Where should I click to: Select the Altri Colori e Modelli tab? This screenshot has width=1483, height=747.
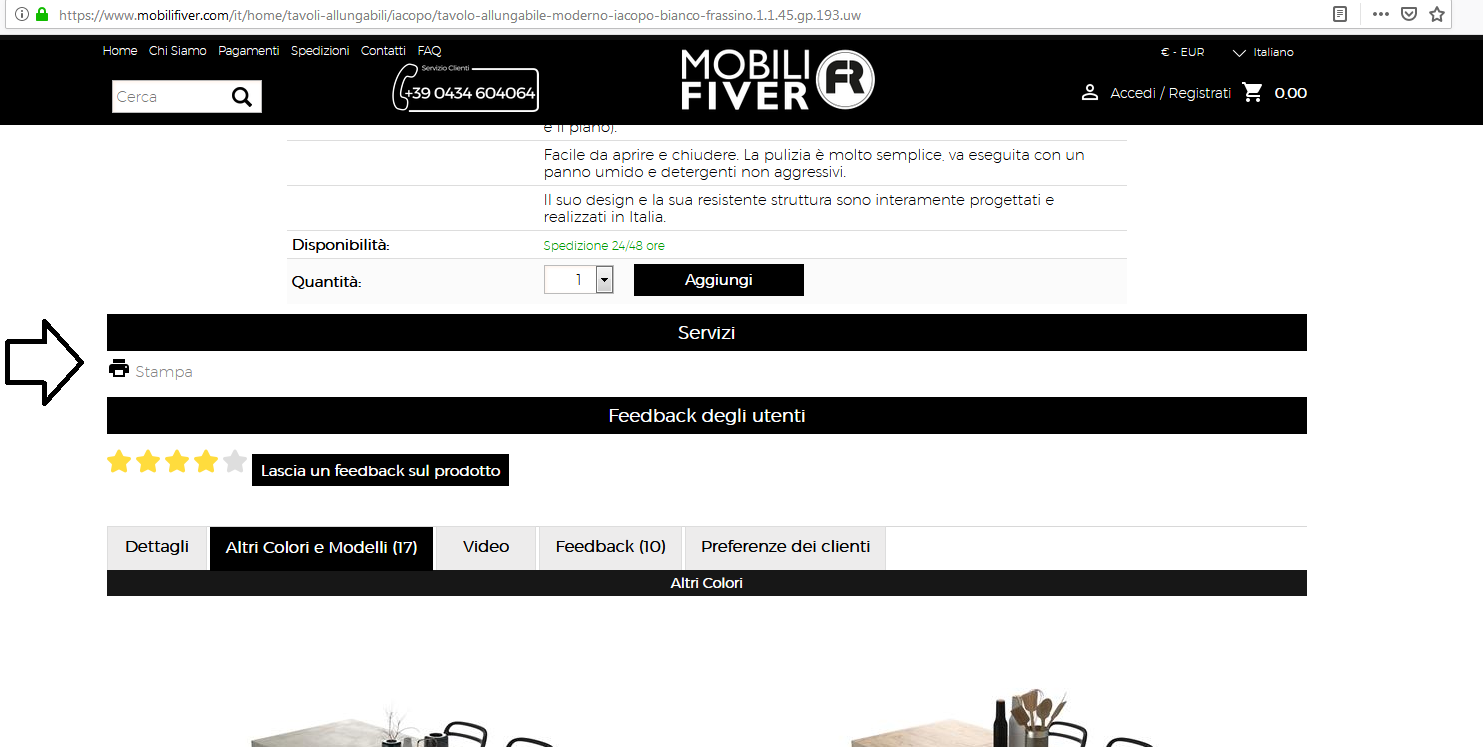click(321, 548)
